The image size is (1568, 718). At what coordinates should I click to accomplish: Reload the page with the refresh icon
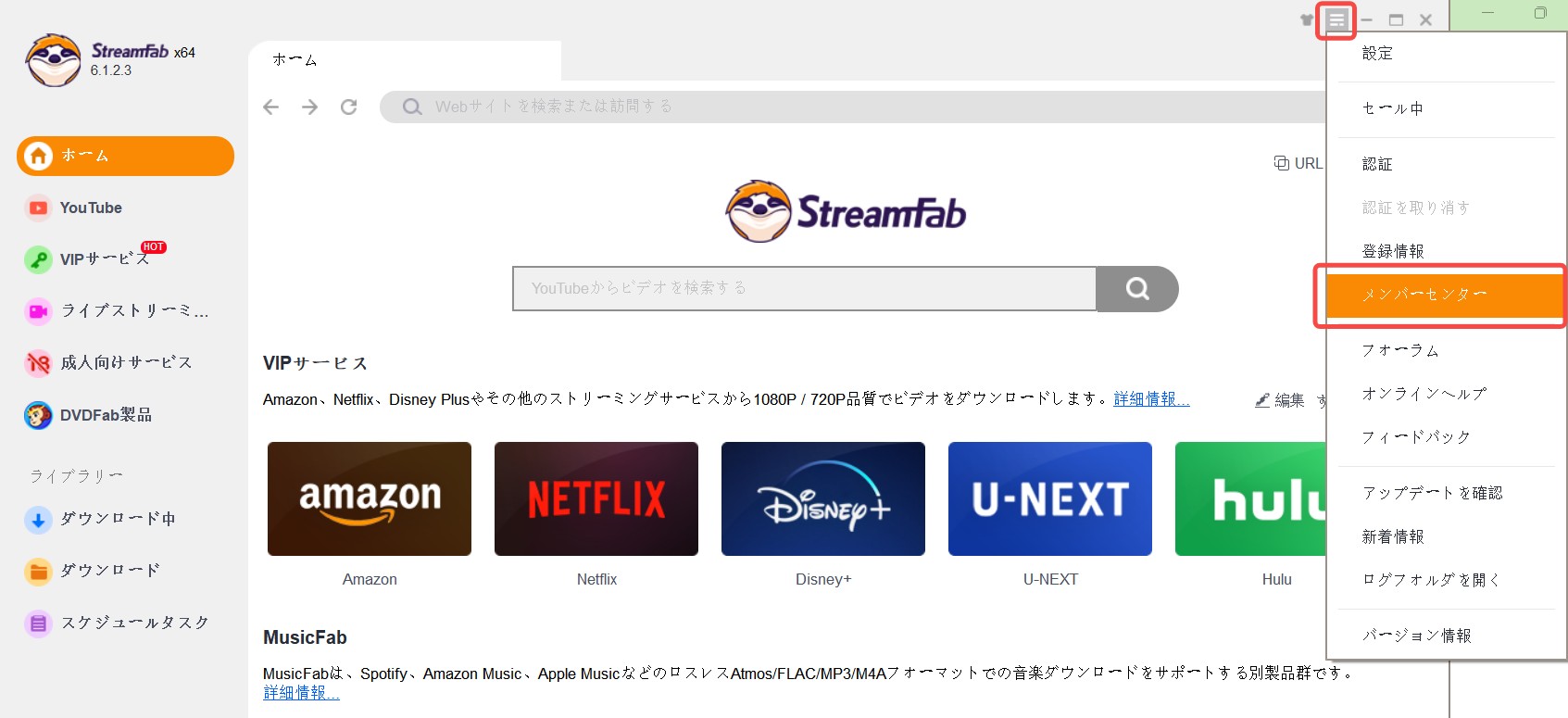click(349, 107)
